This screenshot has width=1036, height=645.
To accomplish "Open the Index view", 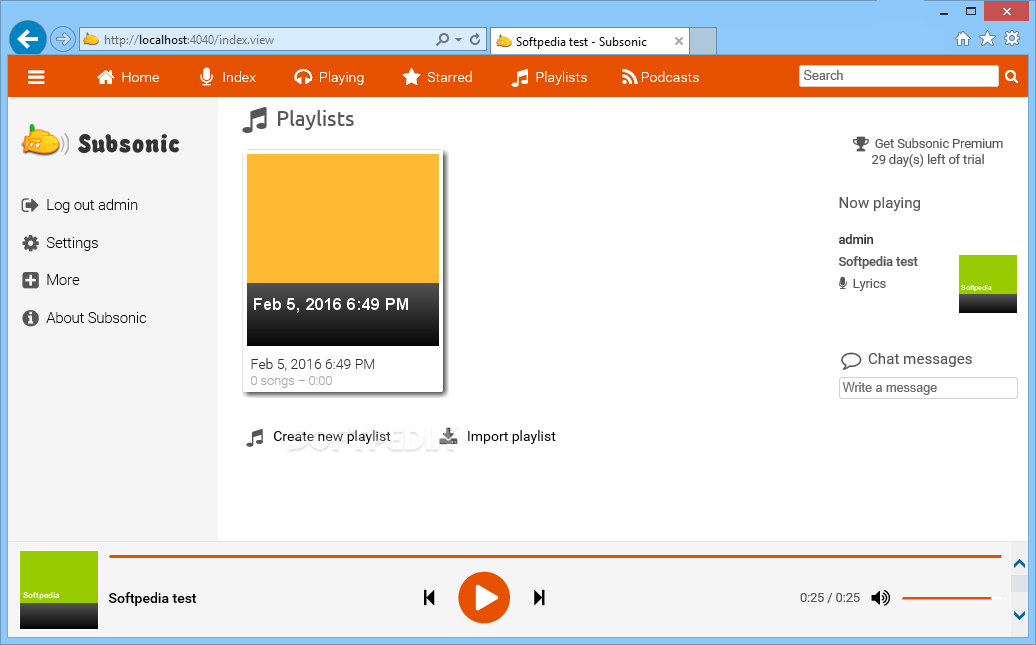I will point(227,77).
